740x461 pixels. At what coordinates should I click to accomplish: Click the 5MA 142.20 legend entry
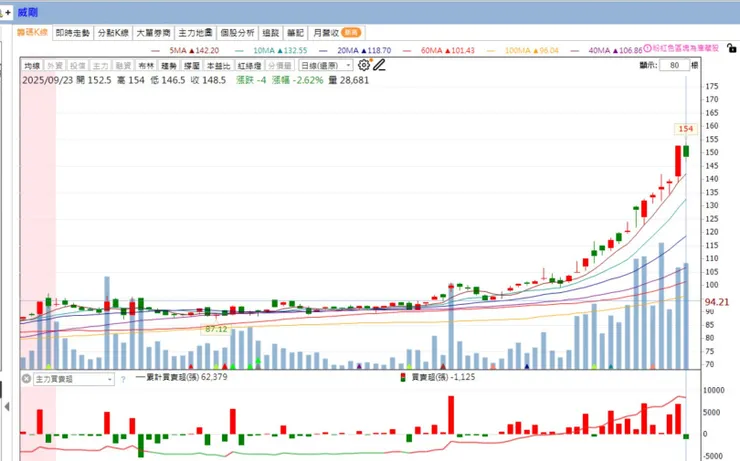pyautogui.click(x=185, y=50)
